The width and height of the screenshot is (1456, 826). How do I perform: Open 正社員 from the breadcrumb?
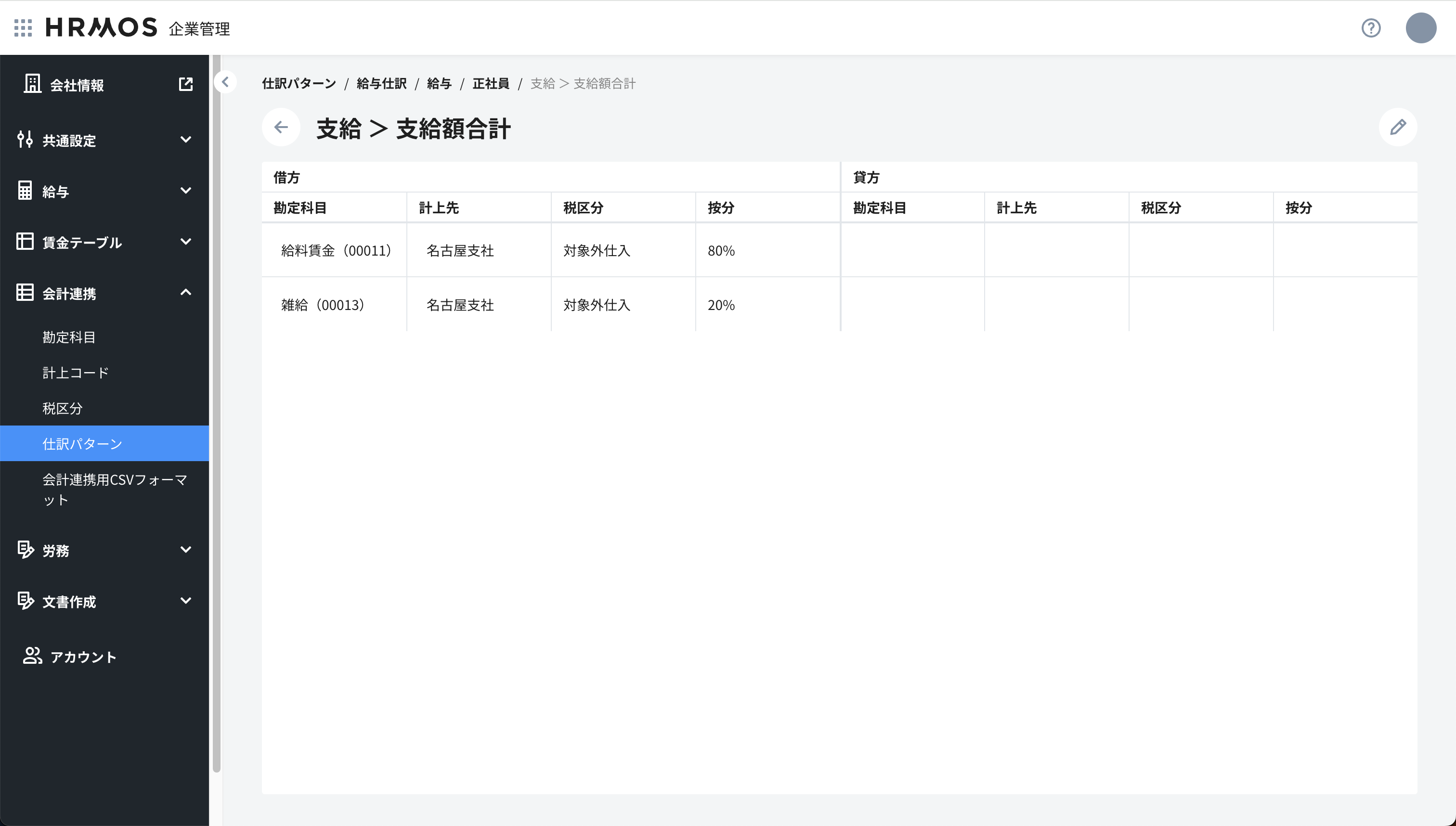pos(490,83)
